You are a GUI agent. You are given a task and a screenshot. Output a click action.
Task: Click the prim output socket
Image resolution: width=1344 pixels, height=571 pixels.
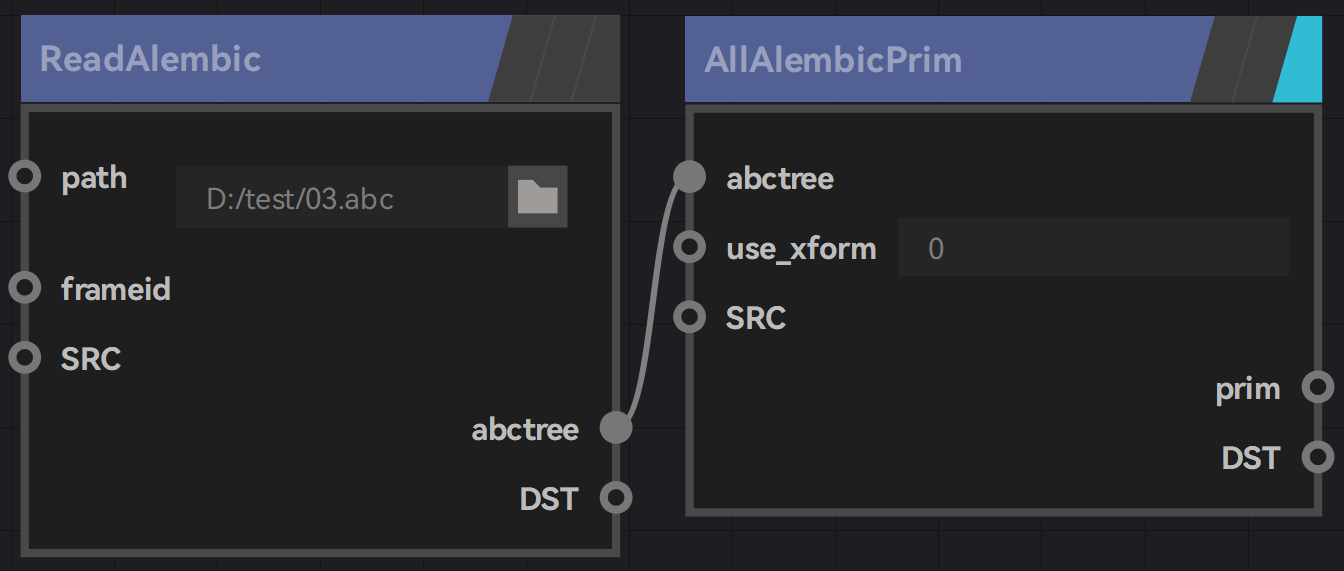point(1318,387)
